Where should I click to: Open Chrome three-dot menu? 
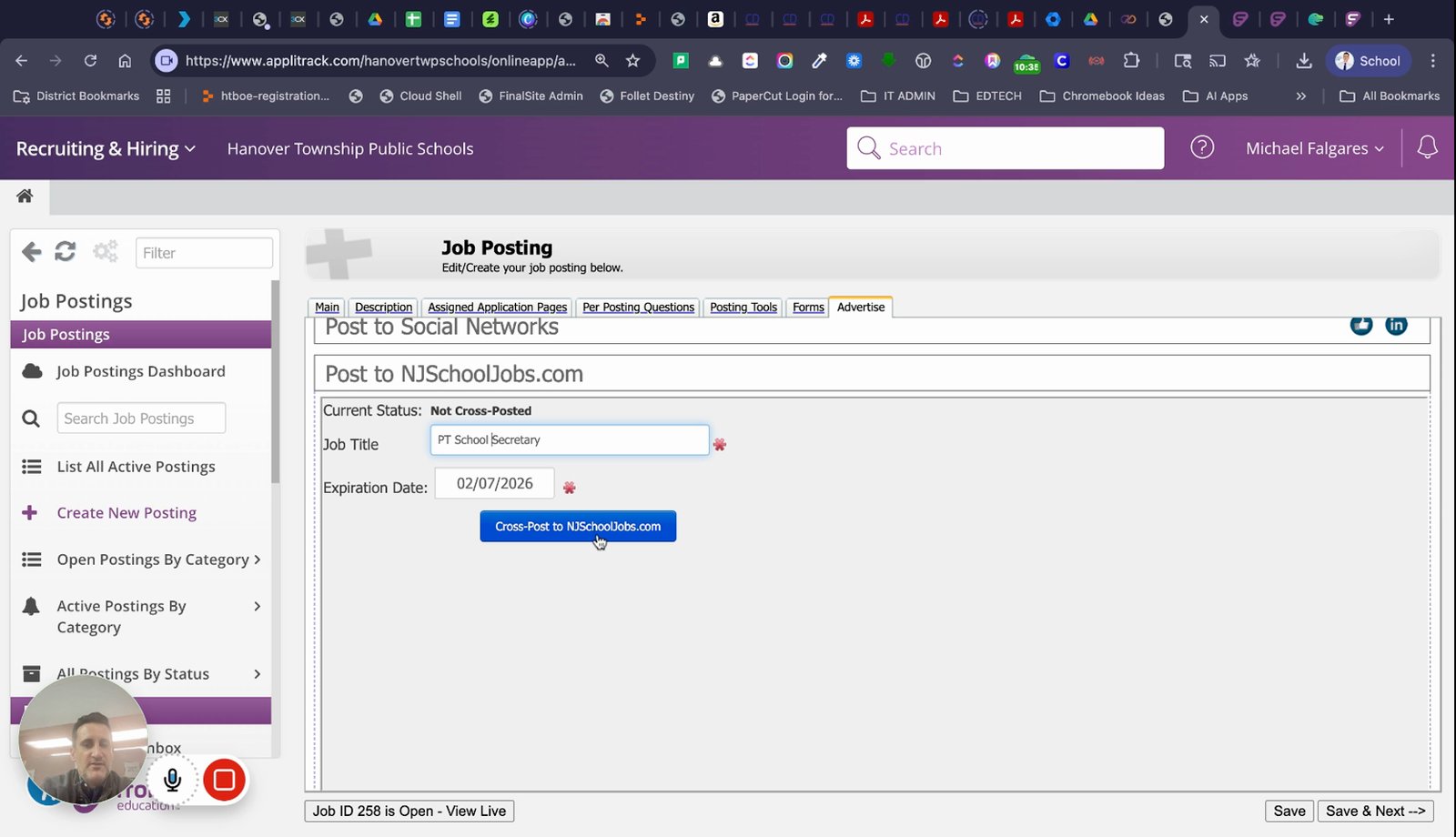pyautogui.click(x=1433, y=61)
